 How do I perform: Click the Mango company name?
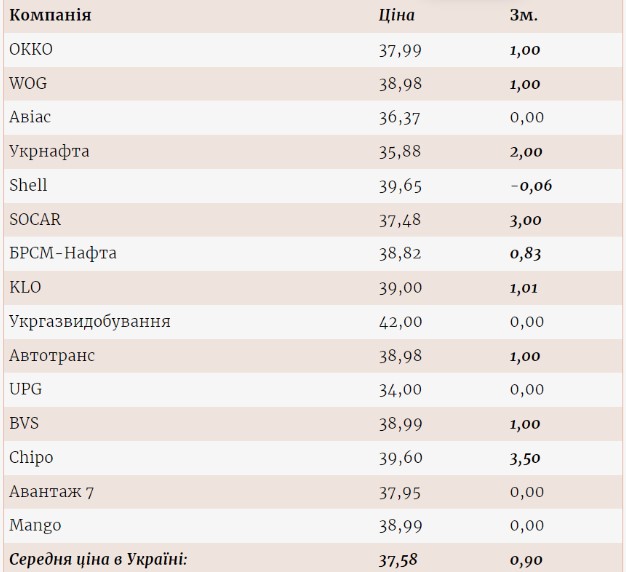[35, 525]
